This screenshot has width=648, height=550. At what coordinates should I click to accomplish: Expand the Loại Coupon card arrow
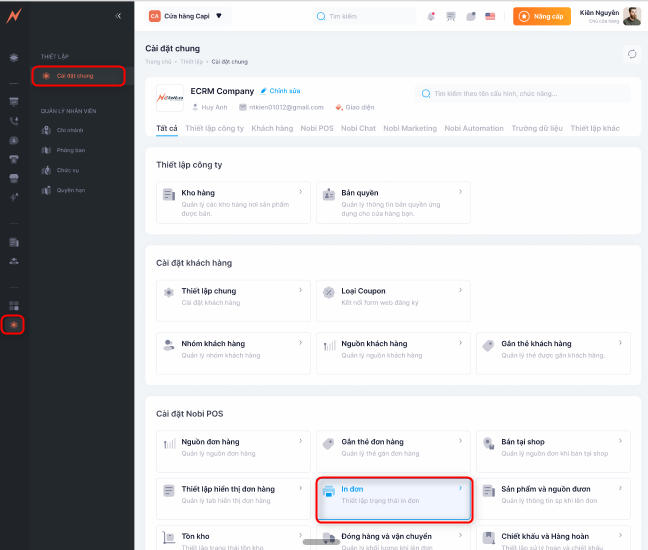[461, 290]
